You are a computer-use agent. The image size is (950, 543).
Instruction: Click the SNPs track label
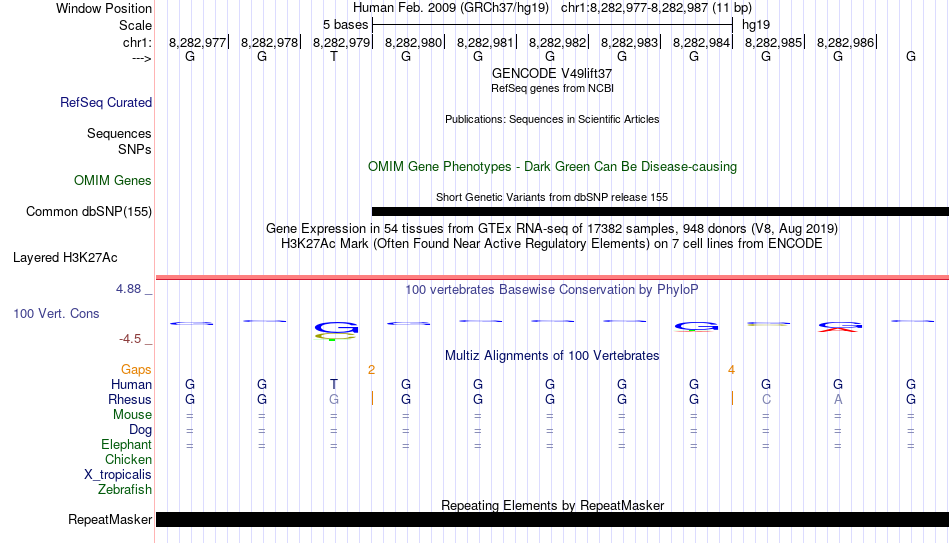135,149
